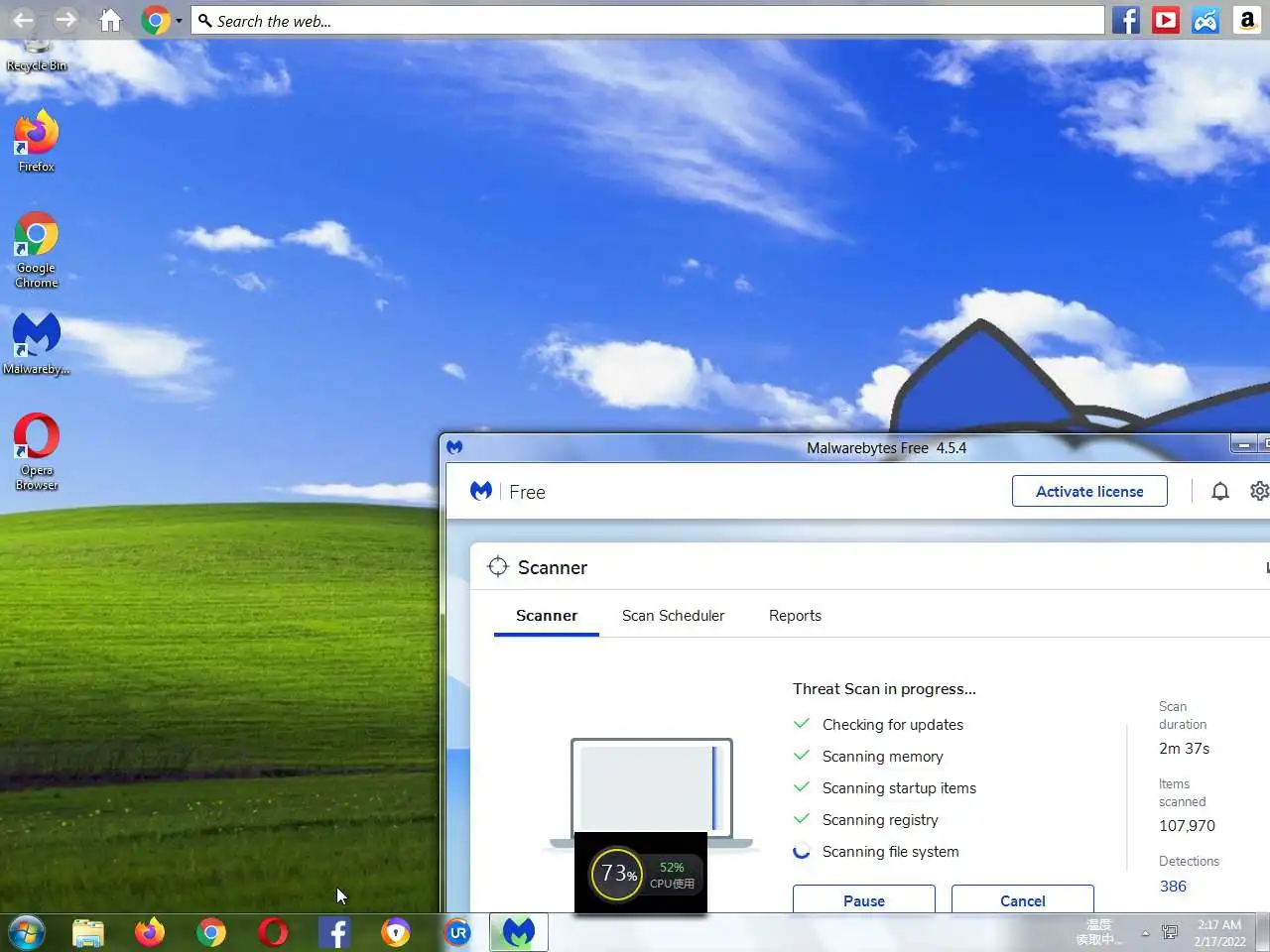
Task: Open the Windows Start button
Action: coord(27,932)
